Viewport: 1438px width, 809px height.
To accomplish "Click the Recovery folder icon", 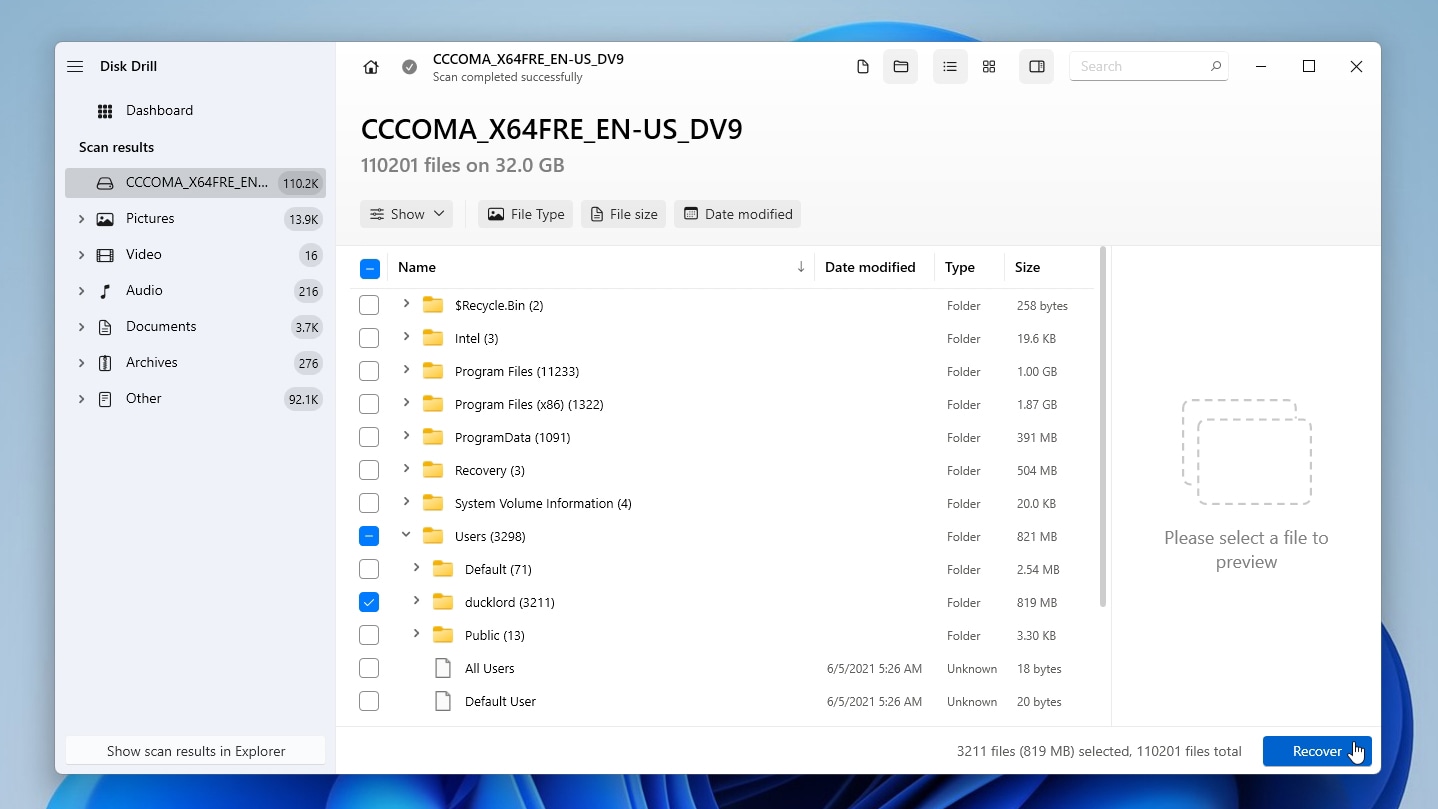I will pos(433,470).
